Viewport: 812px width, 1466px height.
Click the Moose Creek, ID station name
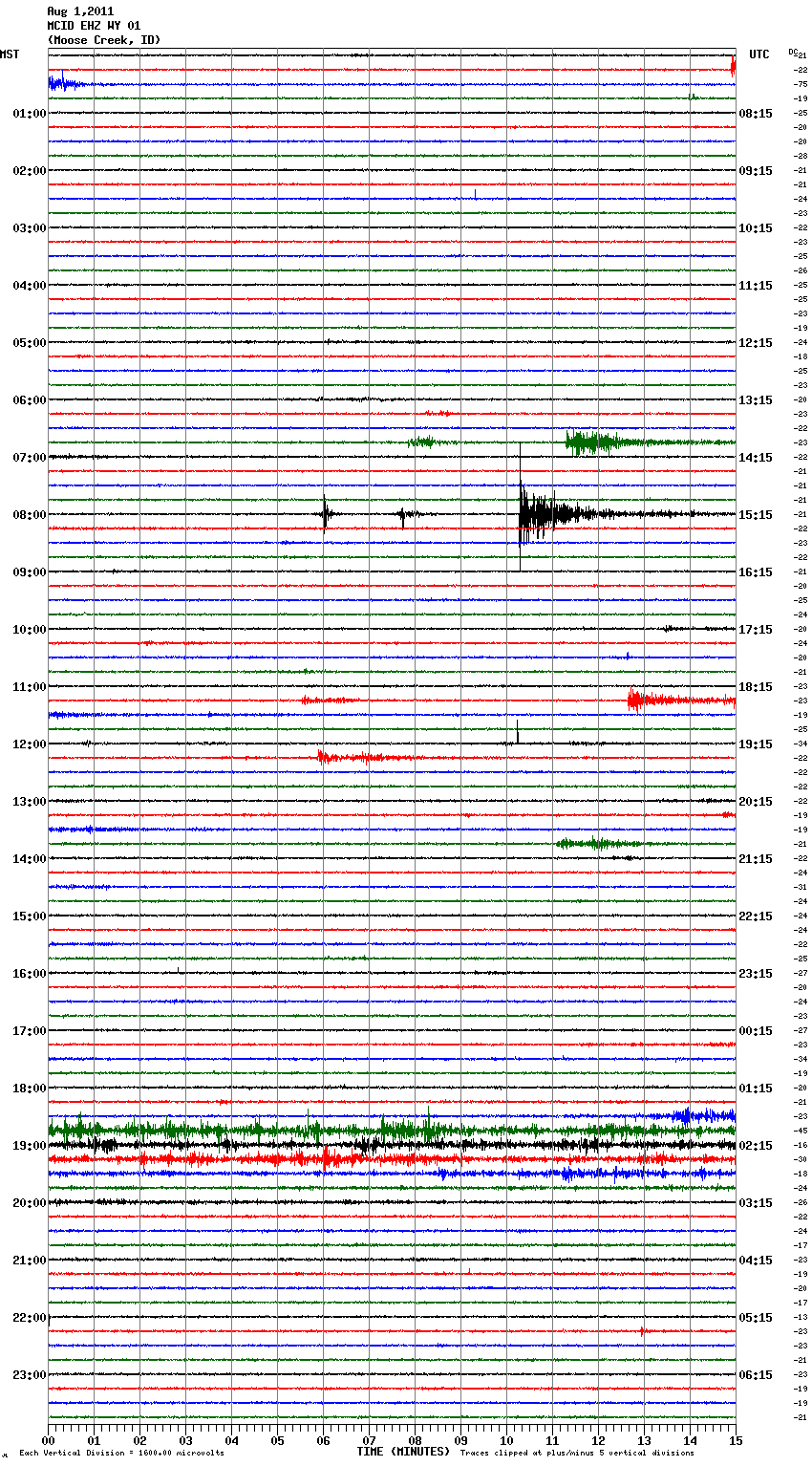pyautogui.click(x=104, y=40)
